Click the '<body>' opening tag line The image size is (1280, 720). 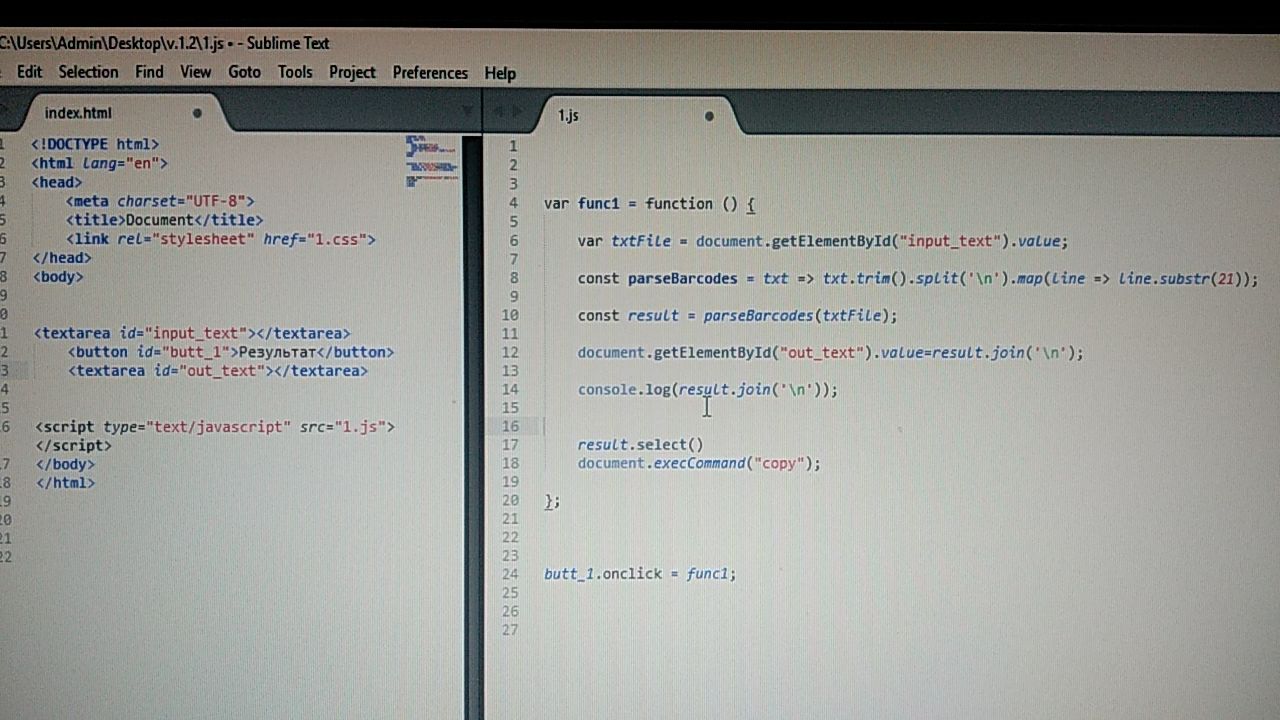click(58, 276)
